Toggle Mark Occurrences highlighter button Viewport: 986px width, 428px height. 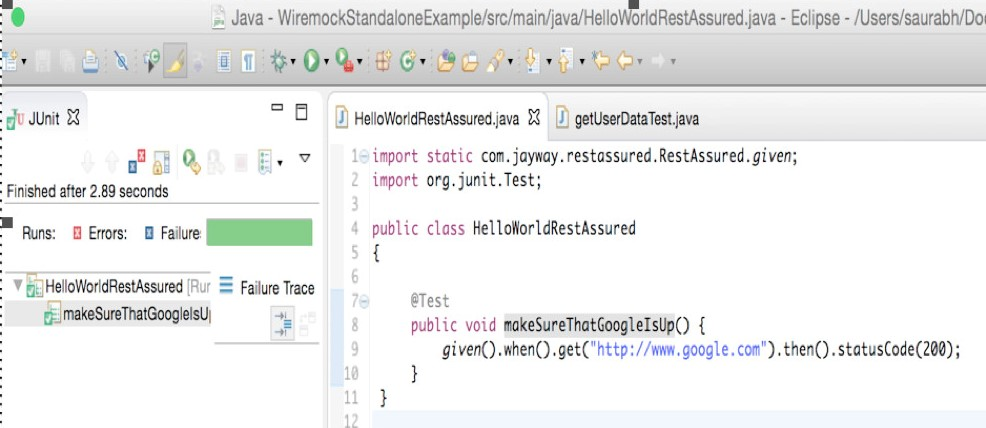click(175, 60)
